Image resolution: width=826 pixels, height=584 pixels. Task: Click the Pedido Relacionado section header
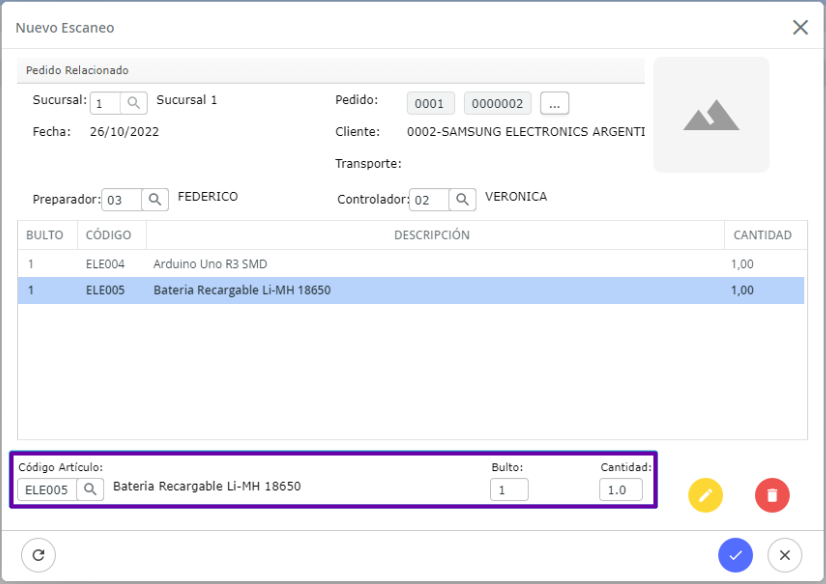coord(331,70)
